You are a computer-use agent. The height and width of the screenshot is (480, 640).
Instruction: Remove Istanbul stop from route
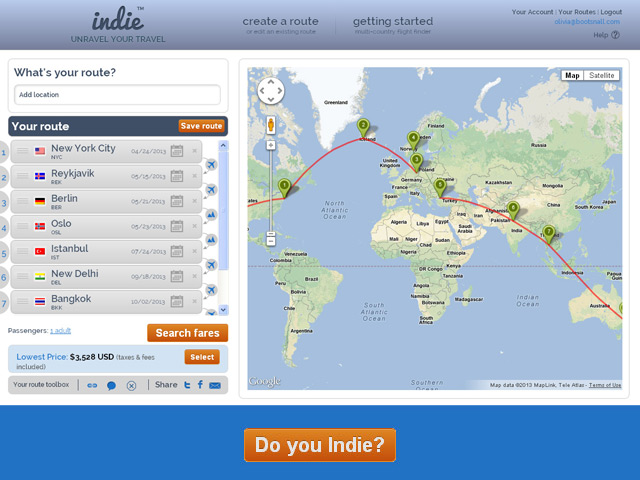point(195,251)
